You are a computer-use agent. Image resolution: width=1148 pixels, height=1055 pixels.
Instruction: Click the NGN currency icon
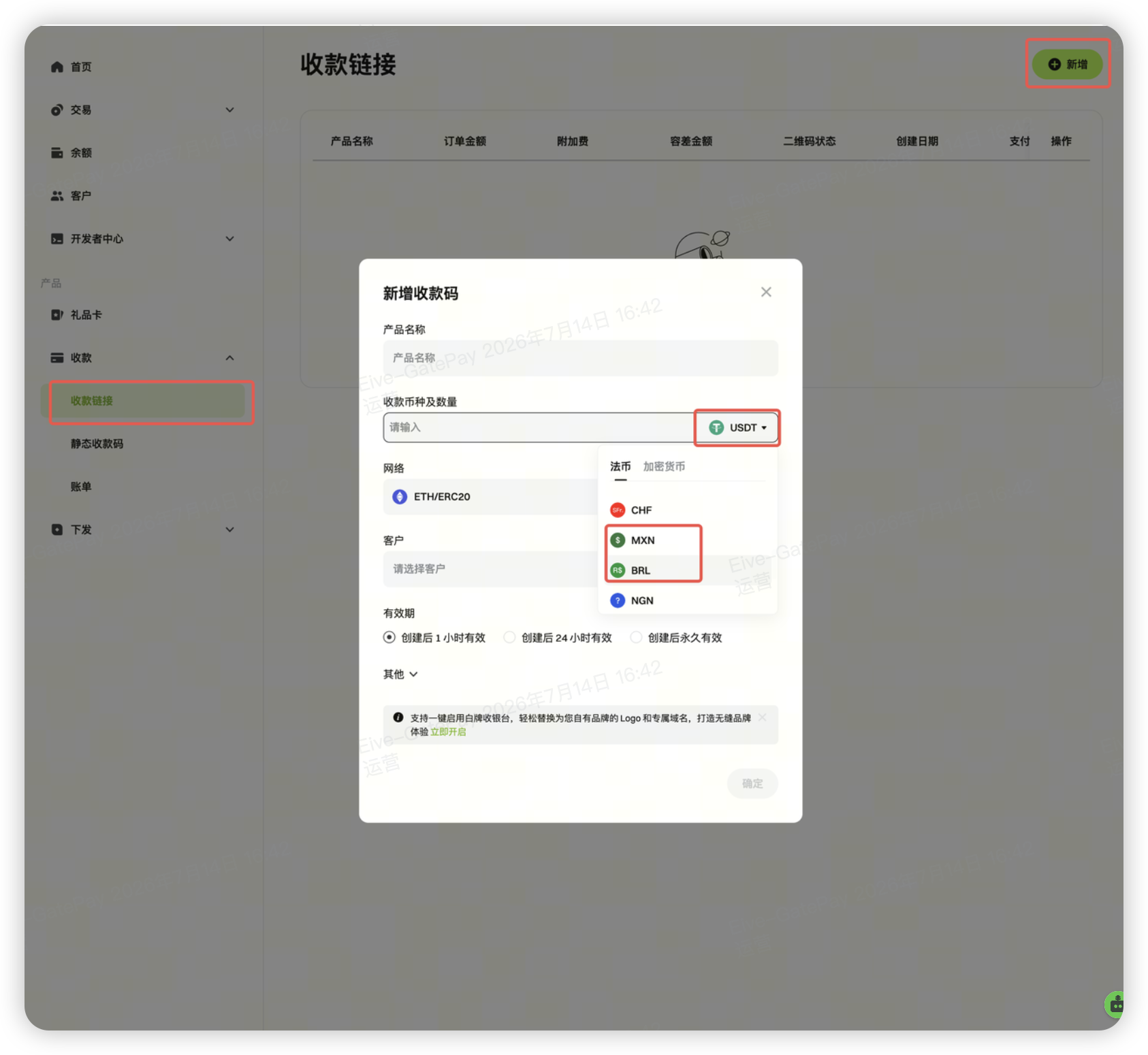coord(618,600)
